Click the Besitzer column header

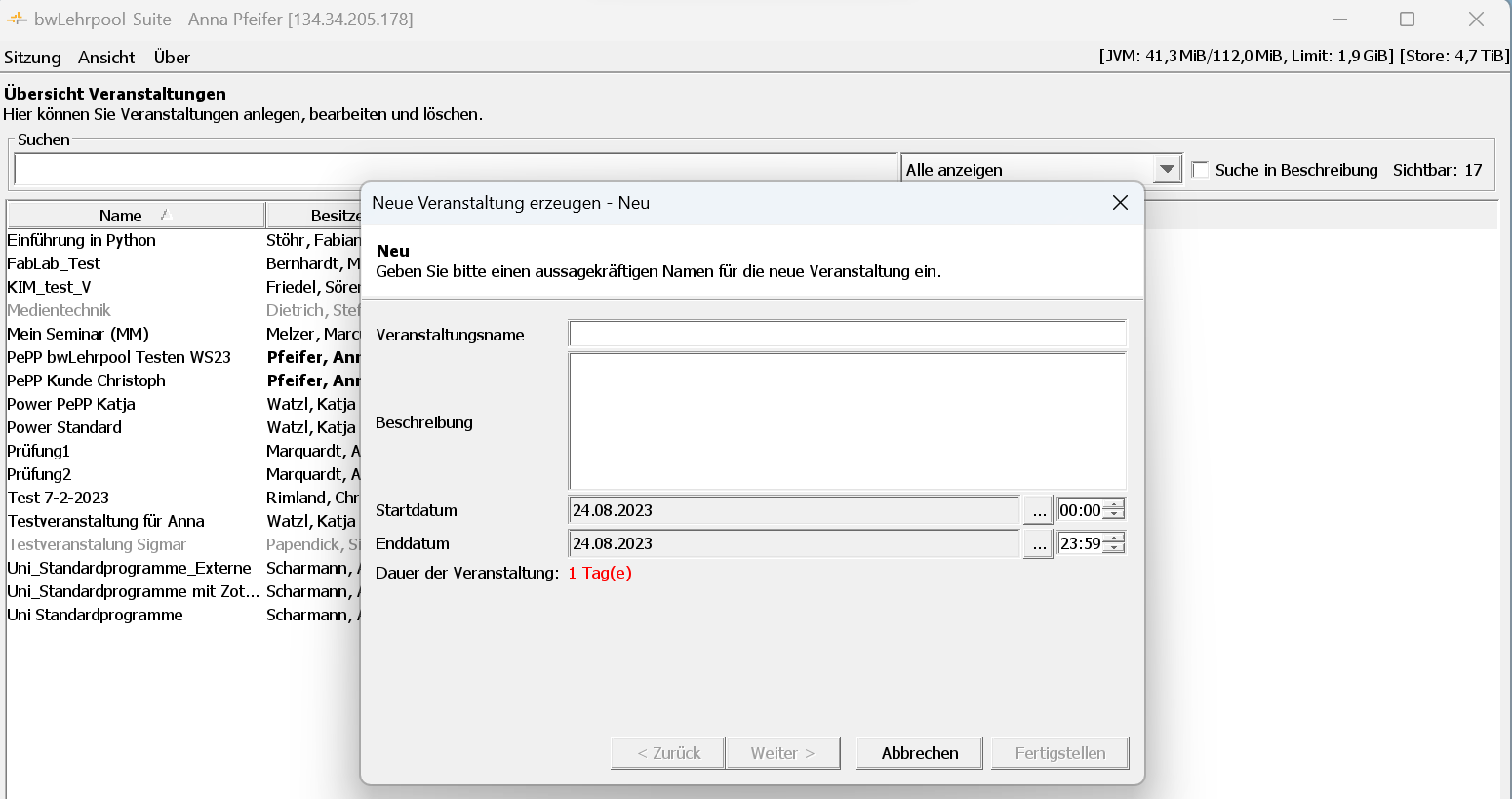pyautogui.click(x=314, y=215)
